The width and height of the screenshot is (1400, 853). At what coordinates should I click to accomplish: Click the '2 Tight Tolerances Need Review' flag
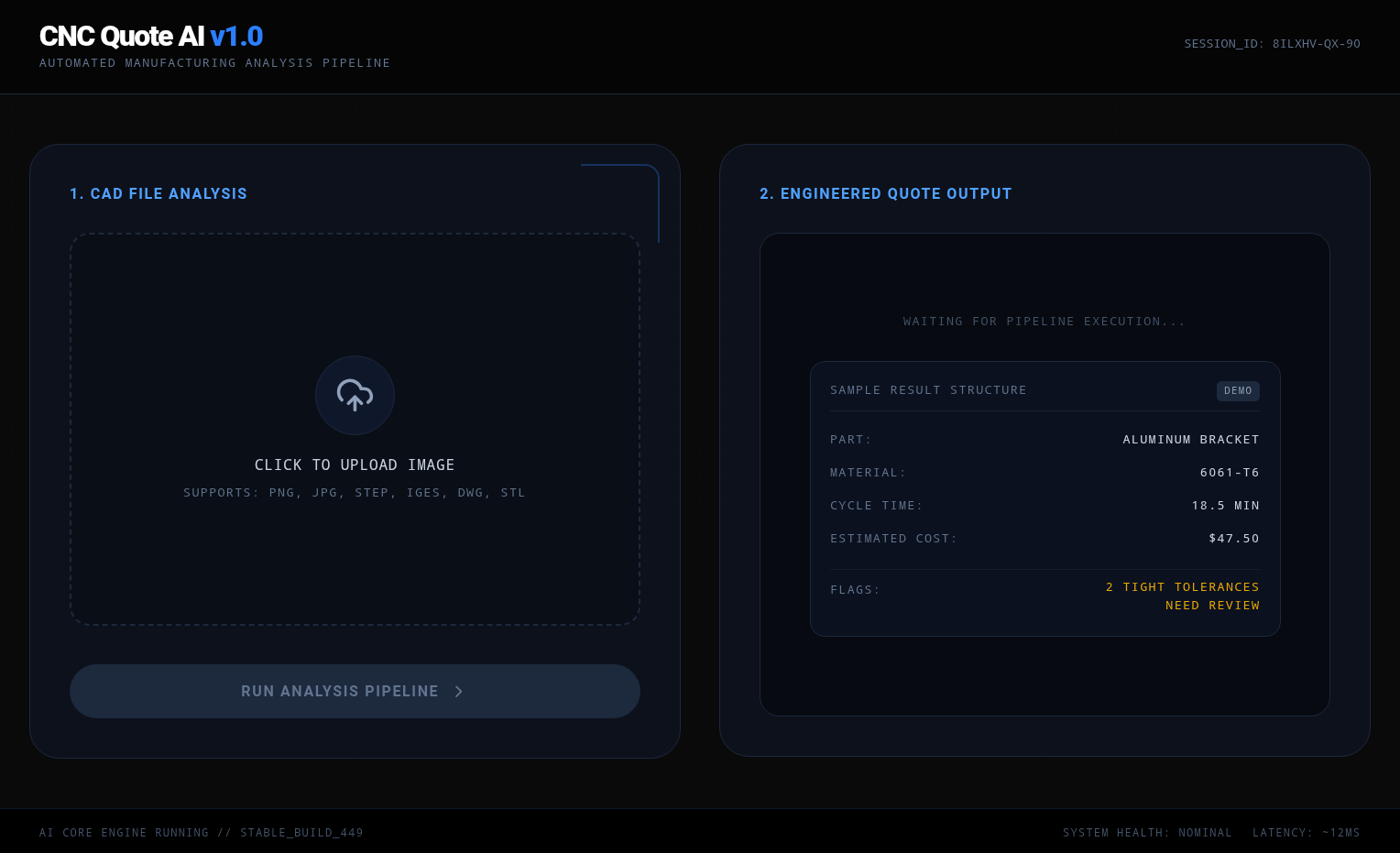tap(1183, 596)
